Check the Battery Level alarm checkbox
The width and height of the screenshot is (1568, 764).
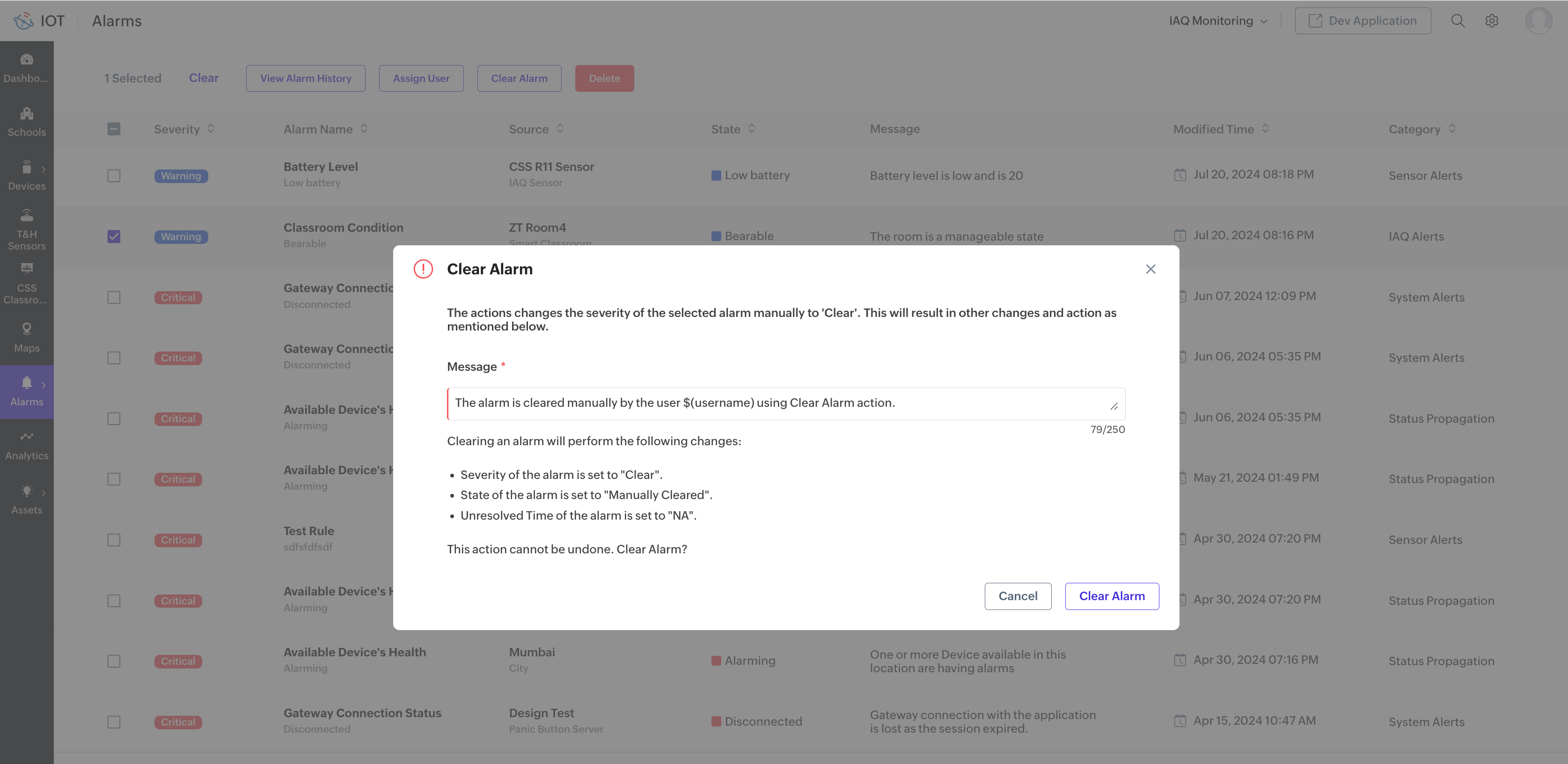(x=114, y=176)
